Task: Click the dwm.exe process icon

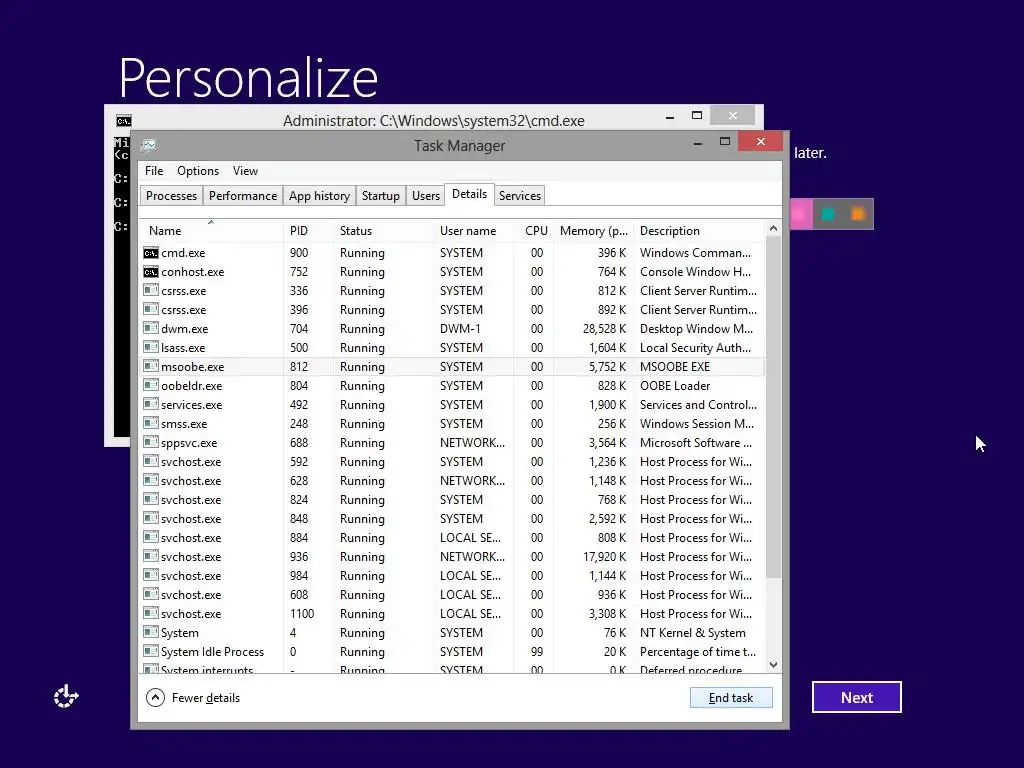Action: tap(151, 328)
